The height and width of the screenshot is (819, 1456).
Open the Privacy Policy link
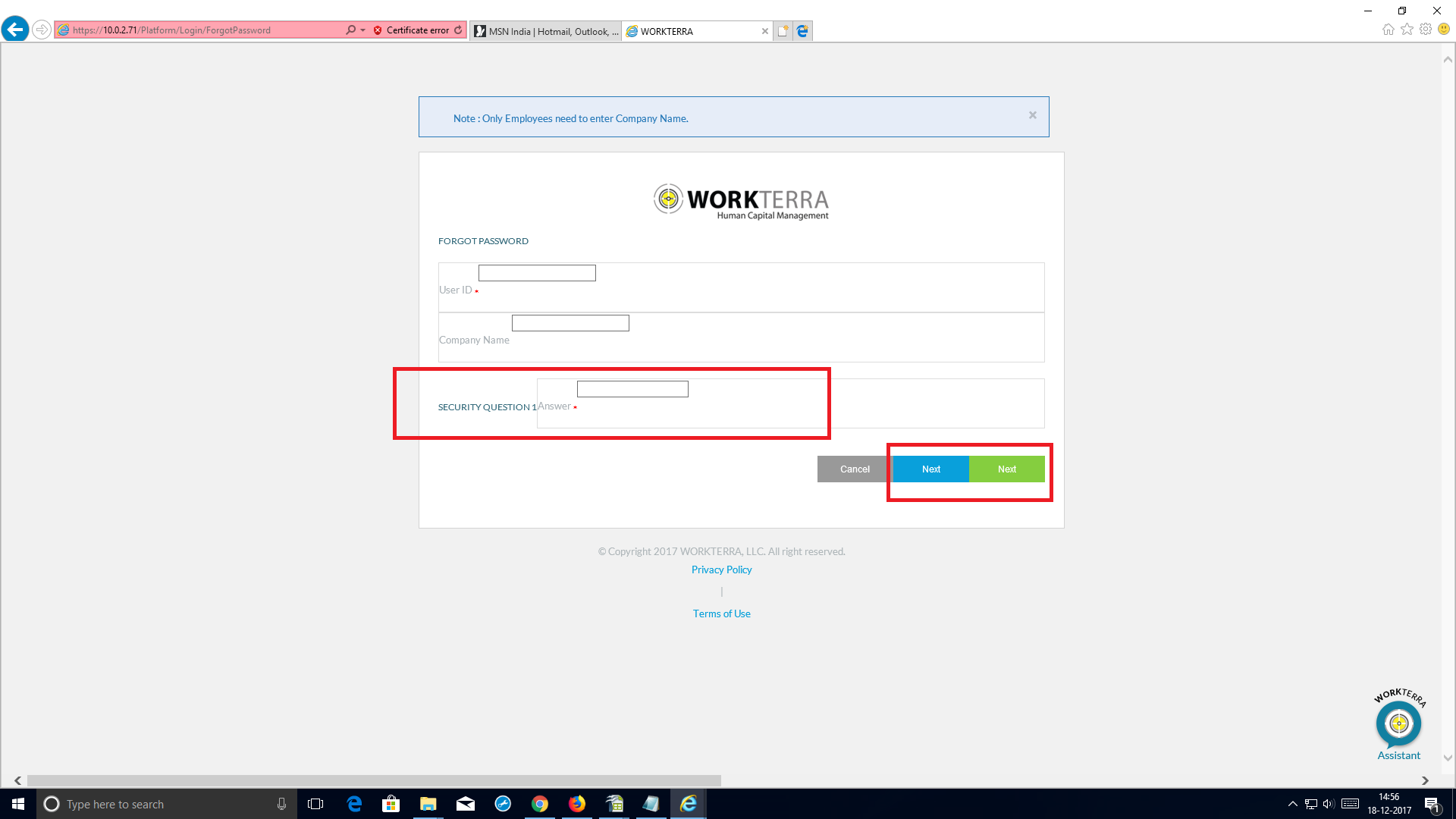(721, 570)
